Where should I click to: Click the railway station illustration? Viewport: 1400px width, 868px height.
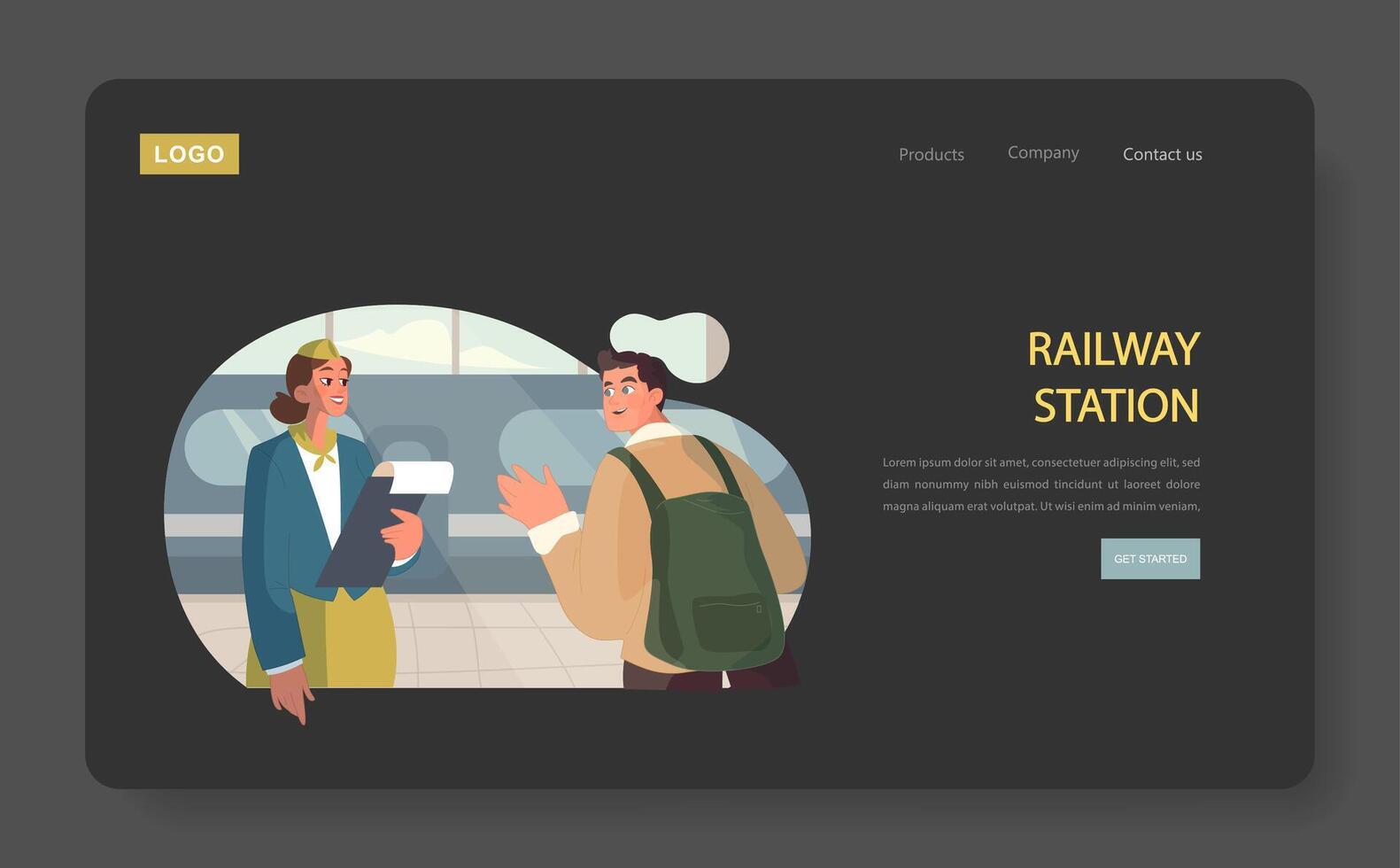point(487,514)
